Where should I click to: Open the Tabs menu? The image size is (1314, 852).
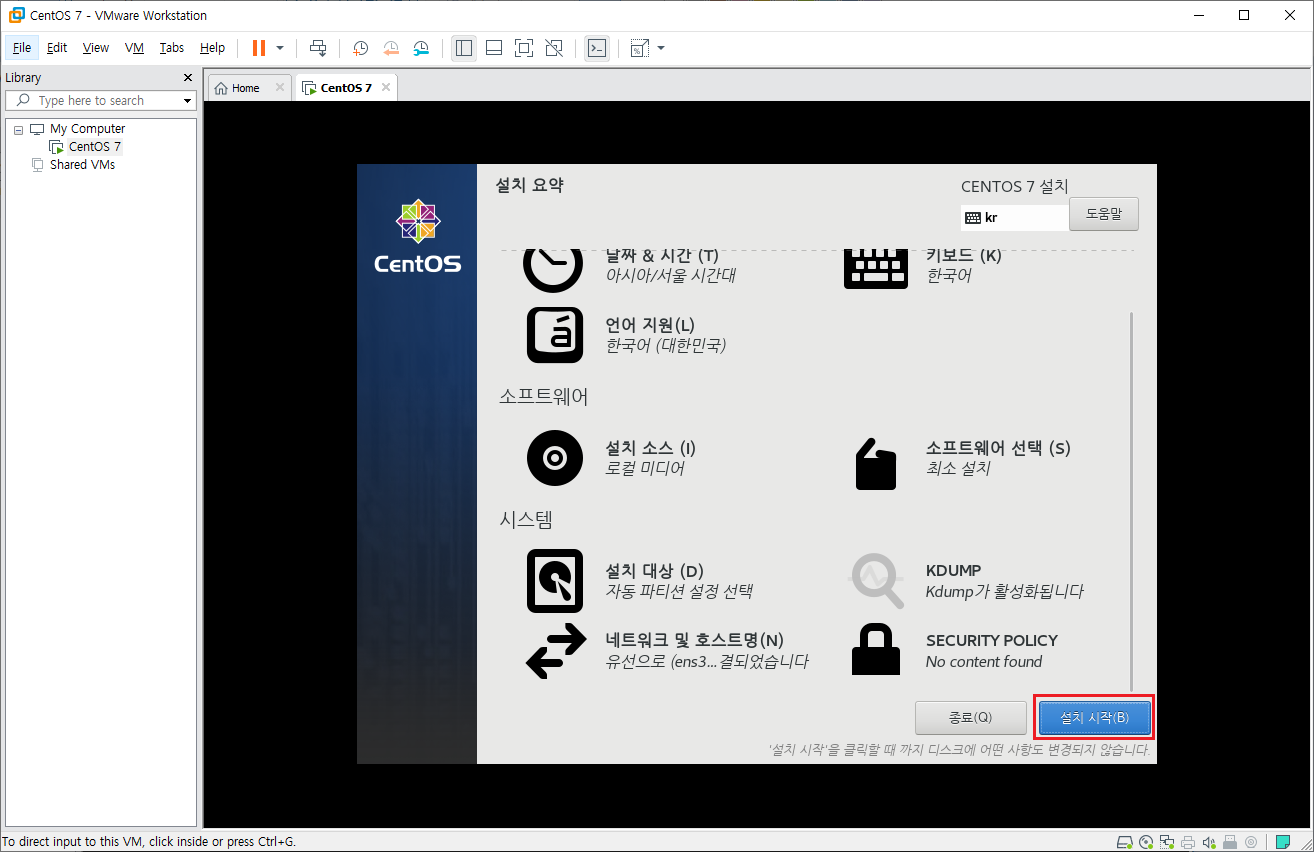tap(172, 48)
